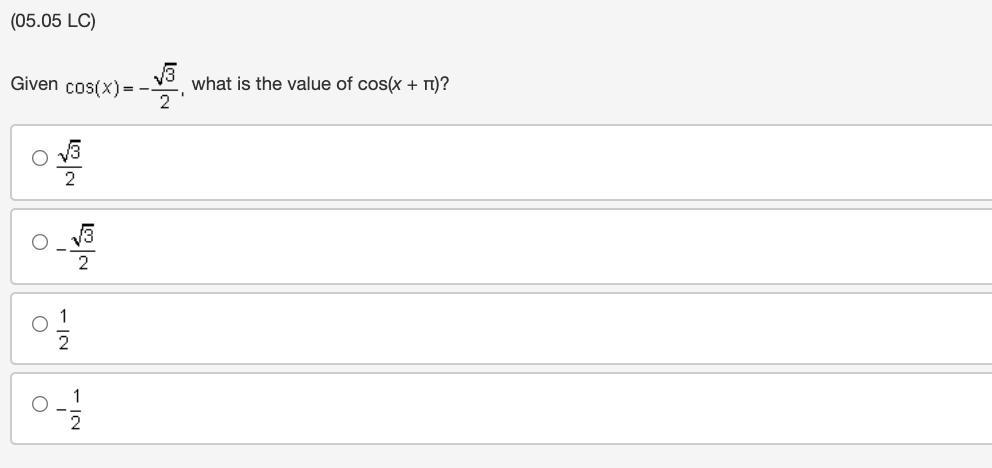This screenshot has height=468, width=992.
Task: Select the radio button for positive √3/2
Action: coord(40,158)
